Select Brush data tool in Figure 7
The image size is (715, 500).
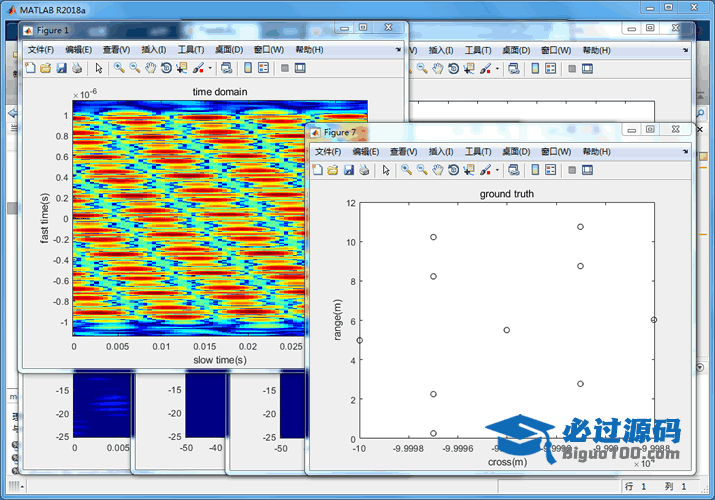[485, 170]
